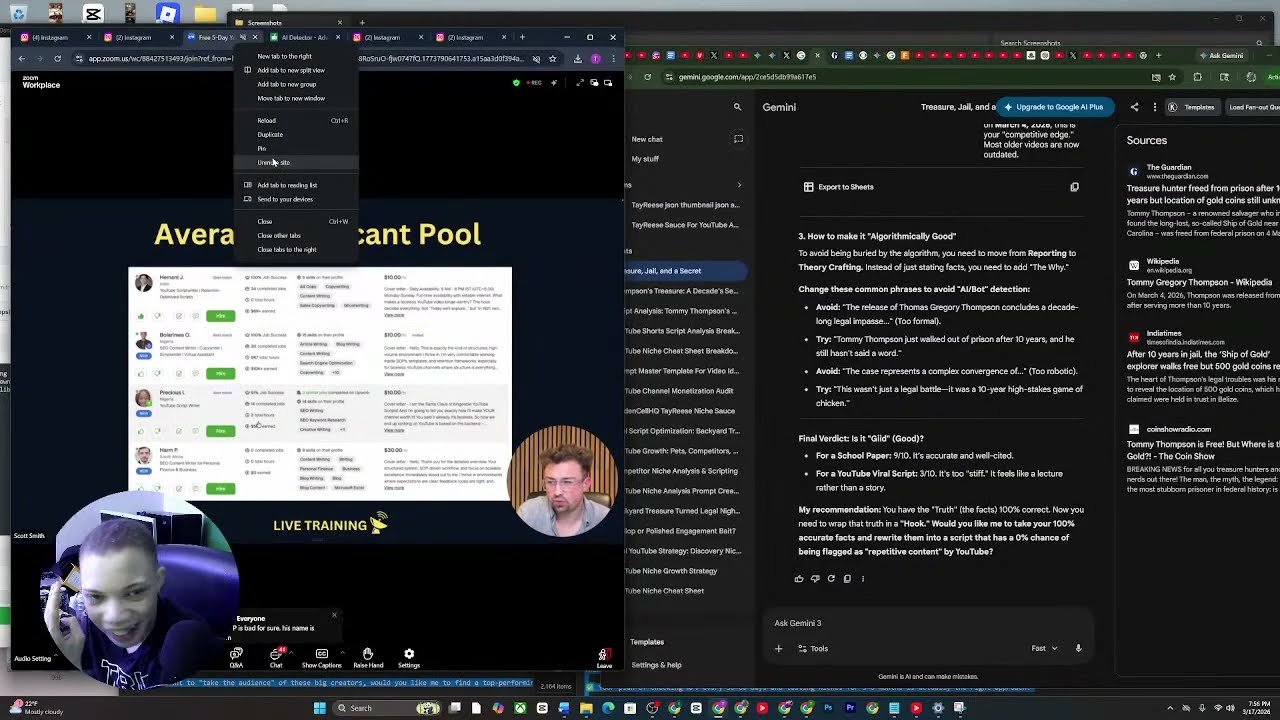This screenshot has height=720, width=1280.
Task: Start a temporary chat in Gemini
Action: tap(738, 139)
